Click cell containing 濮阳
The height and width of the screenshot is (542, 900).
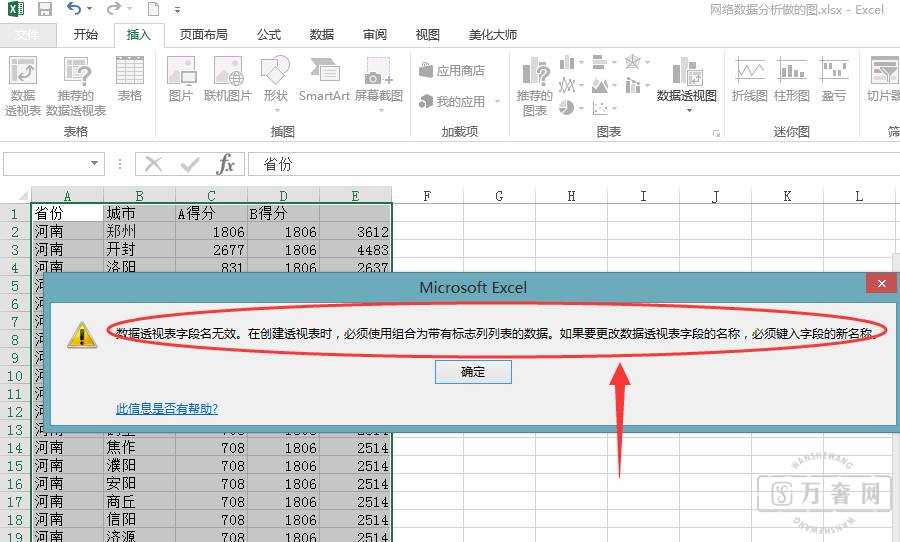139,466
